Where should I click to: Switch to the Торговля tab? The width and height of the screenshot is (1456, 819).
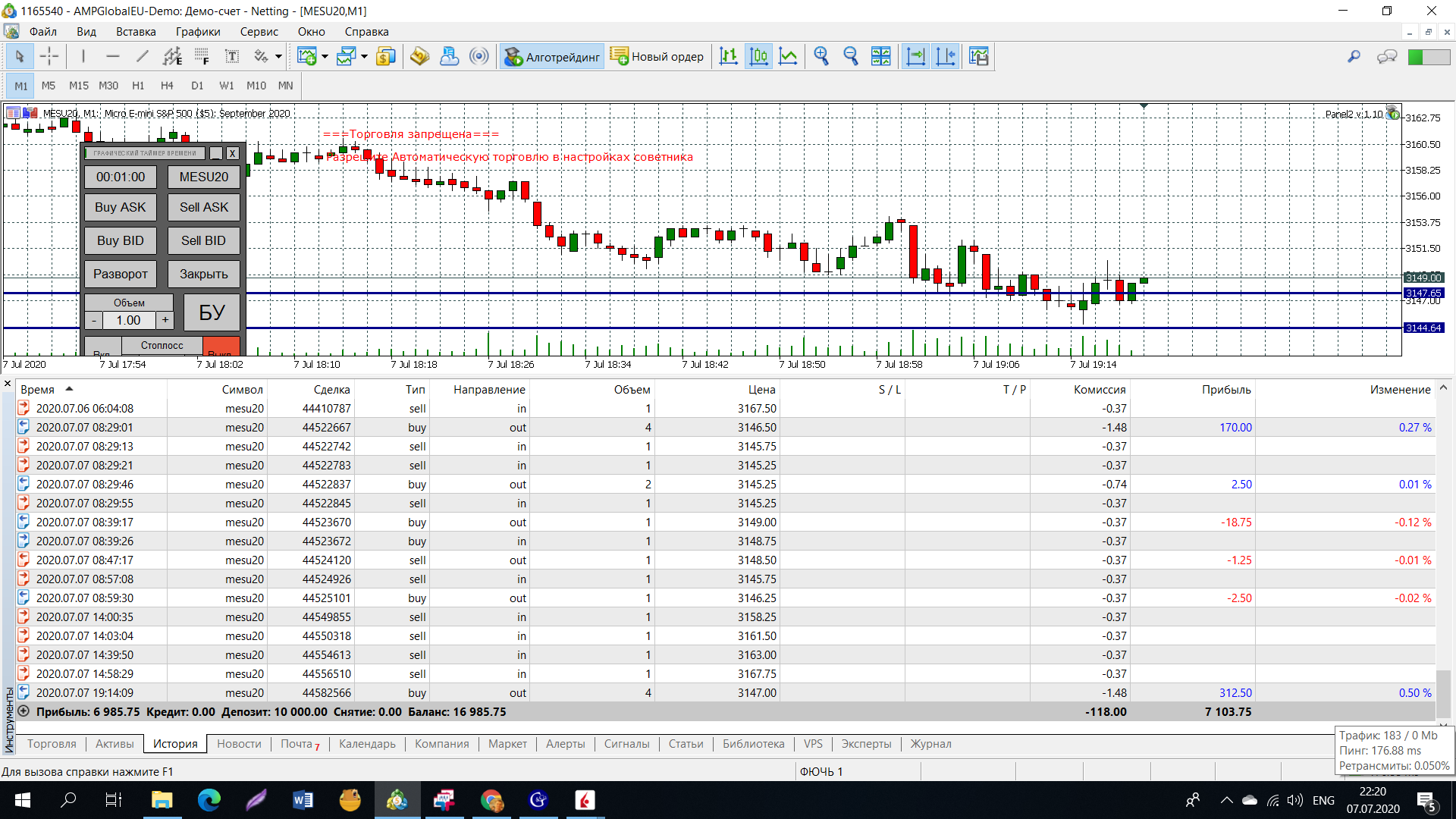[52, 744]
